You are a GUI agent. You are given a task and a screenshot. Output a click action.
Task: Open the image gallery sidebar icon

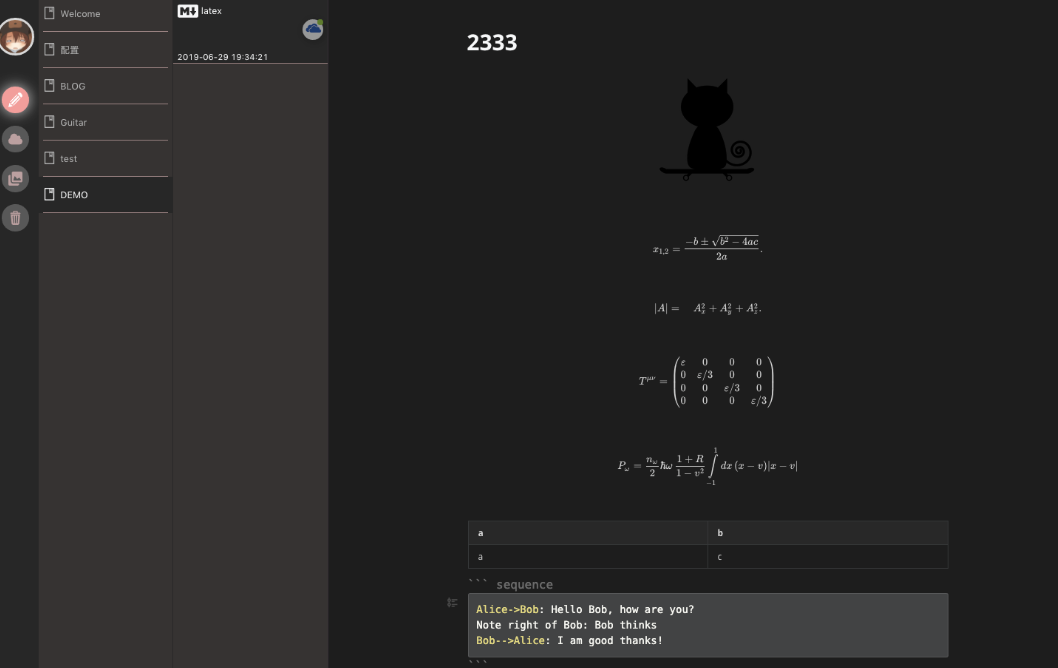16,178
